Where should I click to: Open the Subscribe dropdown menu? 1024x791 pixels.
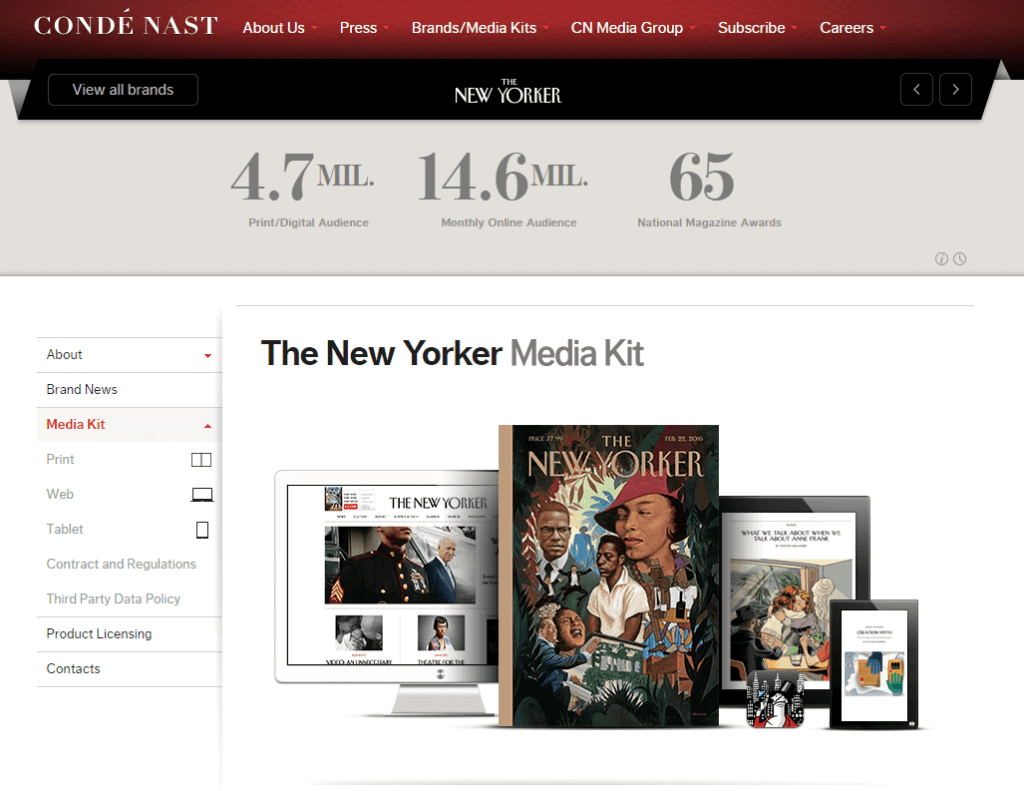click(758, 27)
